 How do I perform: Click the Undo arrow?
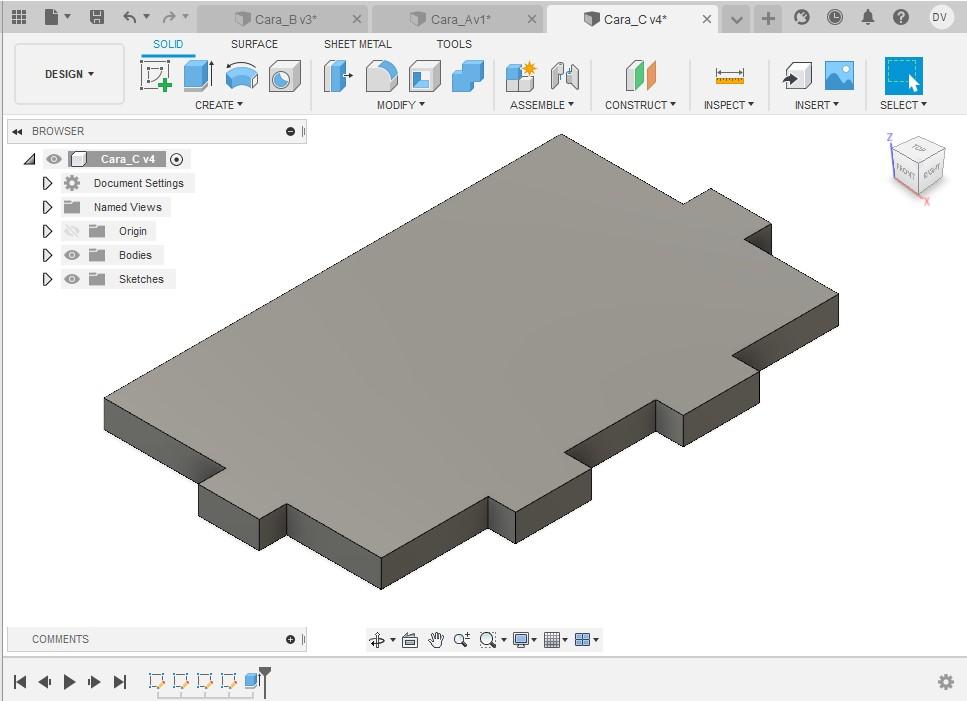[x=130, y=17]
